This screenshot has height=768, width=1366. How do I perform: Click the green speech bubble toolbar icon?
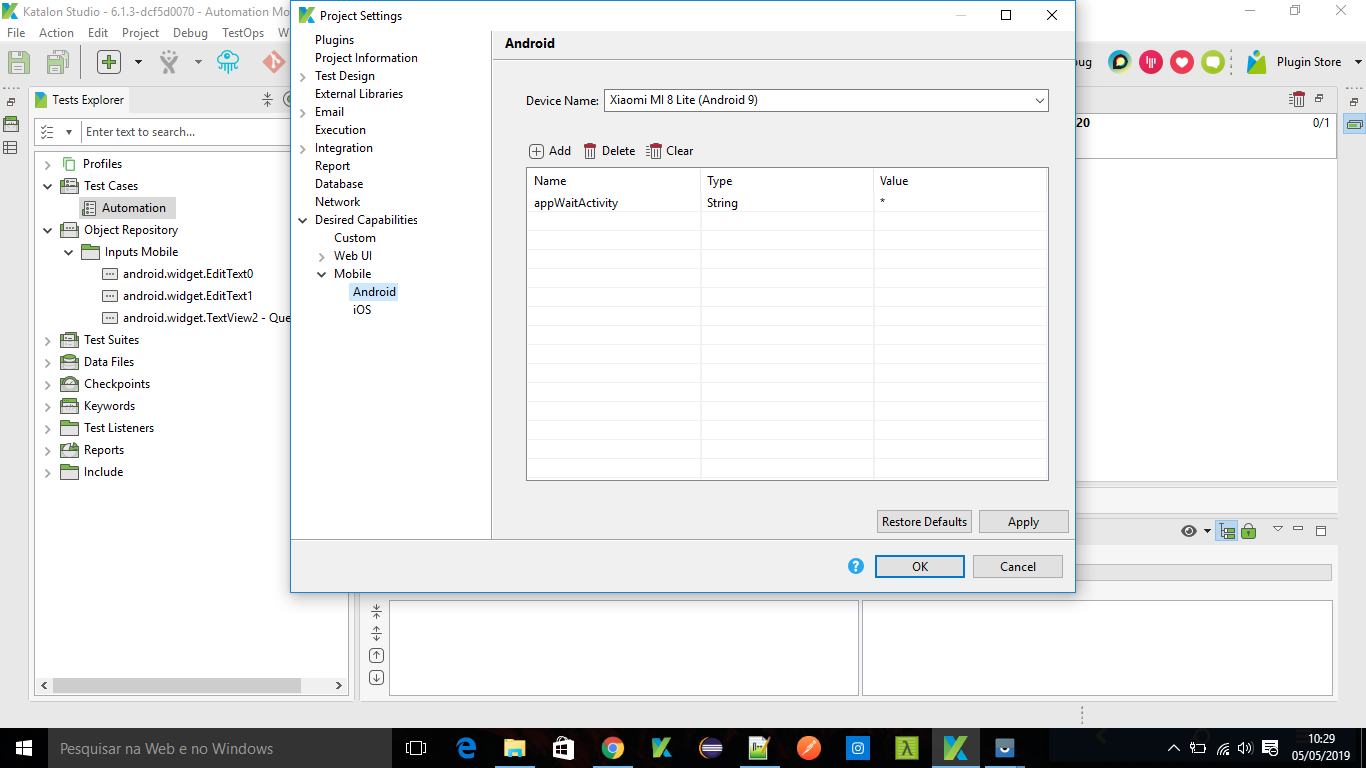tap(1213, 62)
